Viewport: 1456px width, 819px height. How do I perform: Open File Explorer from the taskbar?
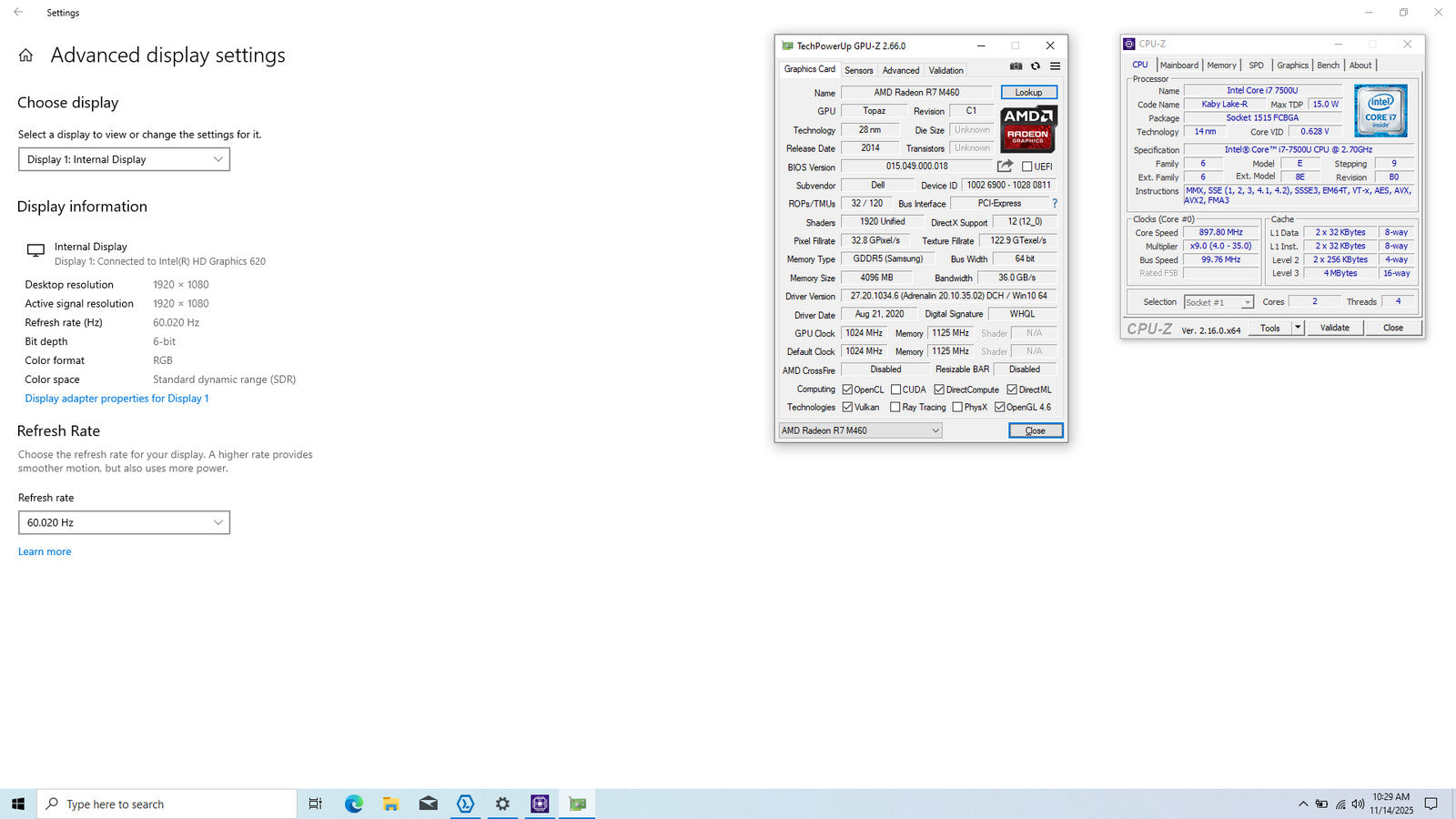391,804
